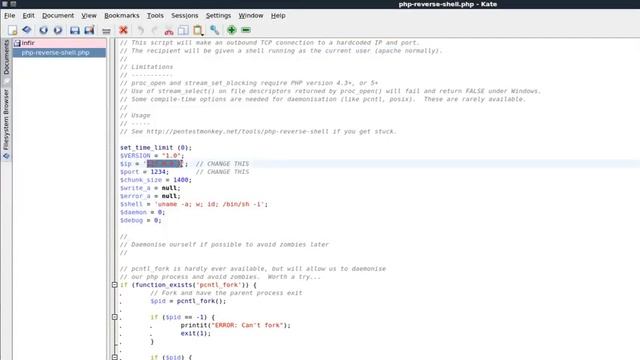The width and height of the screenshot is (640, 360).
Task: Open the Sessions menu
Action: (184, 16)
